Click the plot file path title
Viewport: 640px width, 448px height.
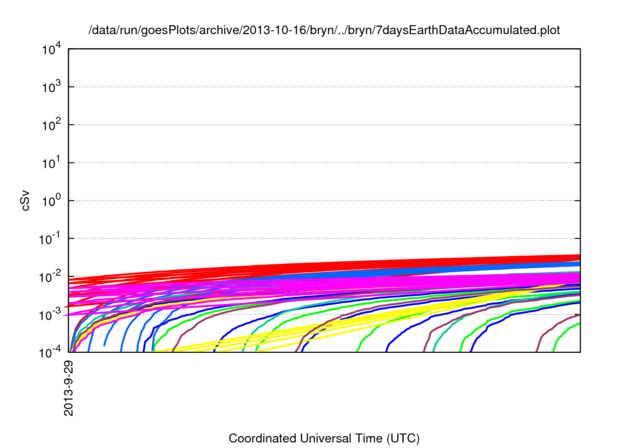[x=324, y=30]
